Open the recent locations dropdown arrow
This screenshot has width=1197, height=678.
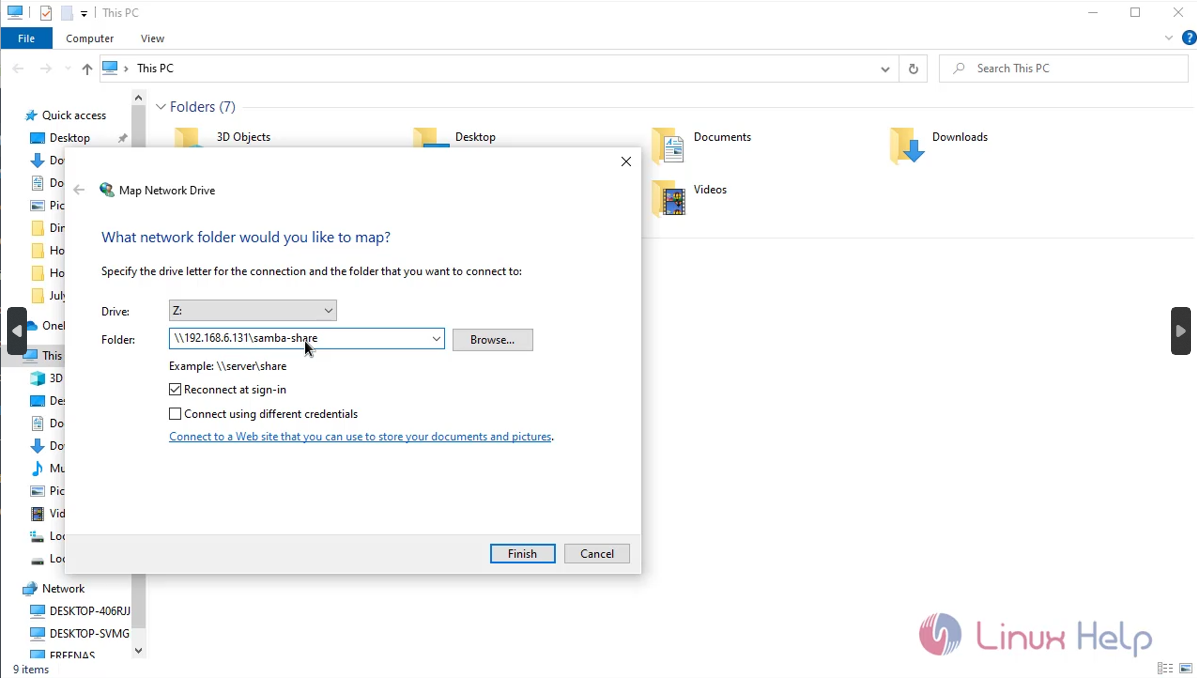tap(67, 69)
